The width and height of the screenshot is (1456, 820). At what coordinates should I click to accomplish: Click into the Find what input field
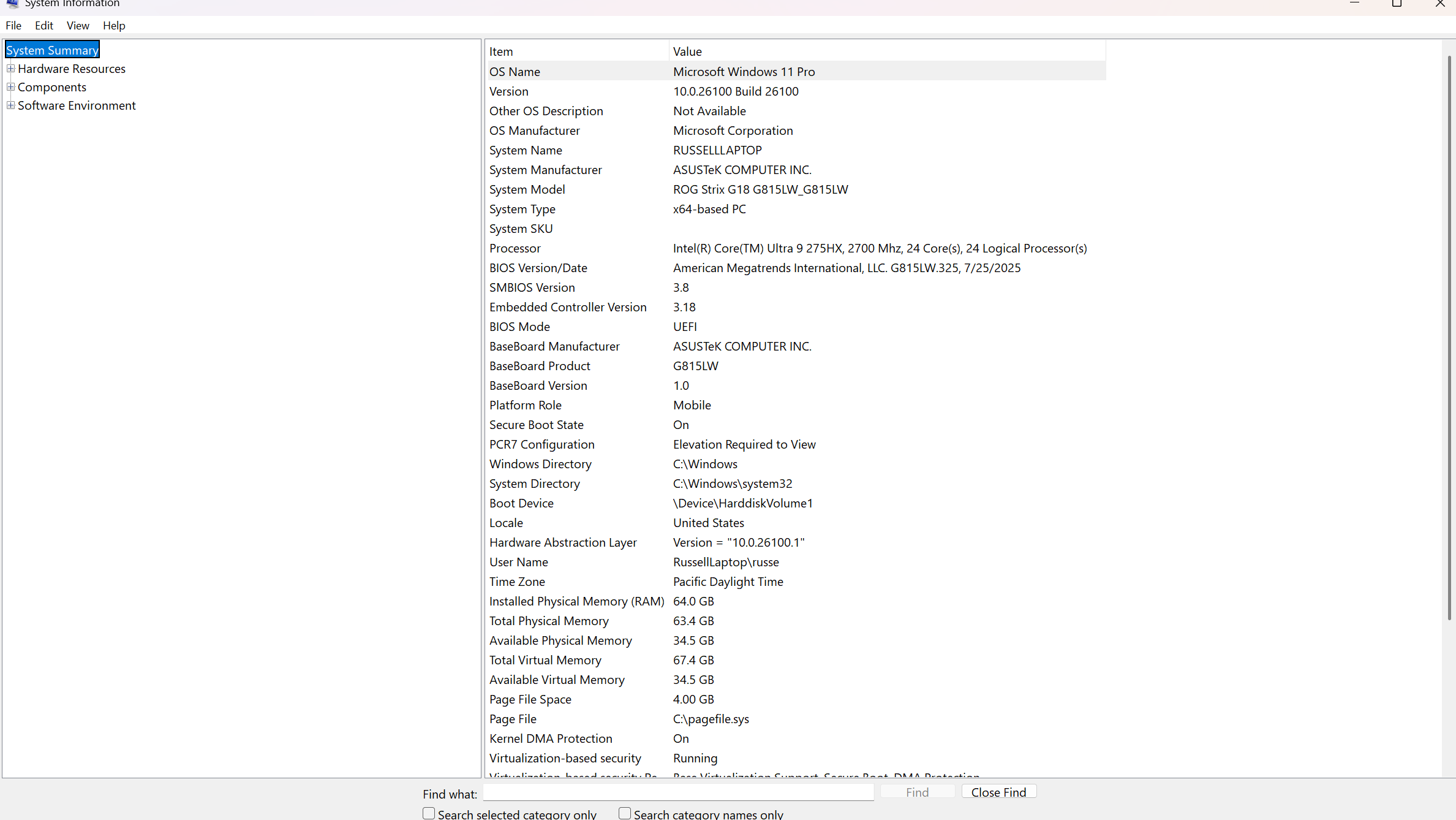(678, 792)
